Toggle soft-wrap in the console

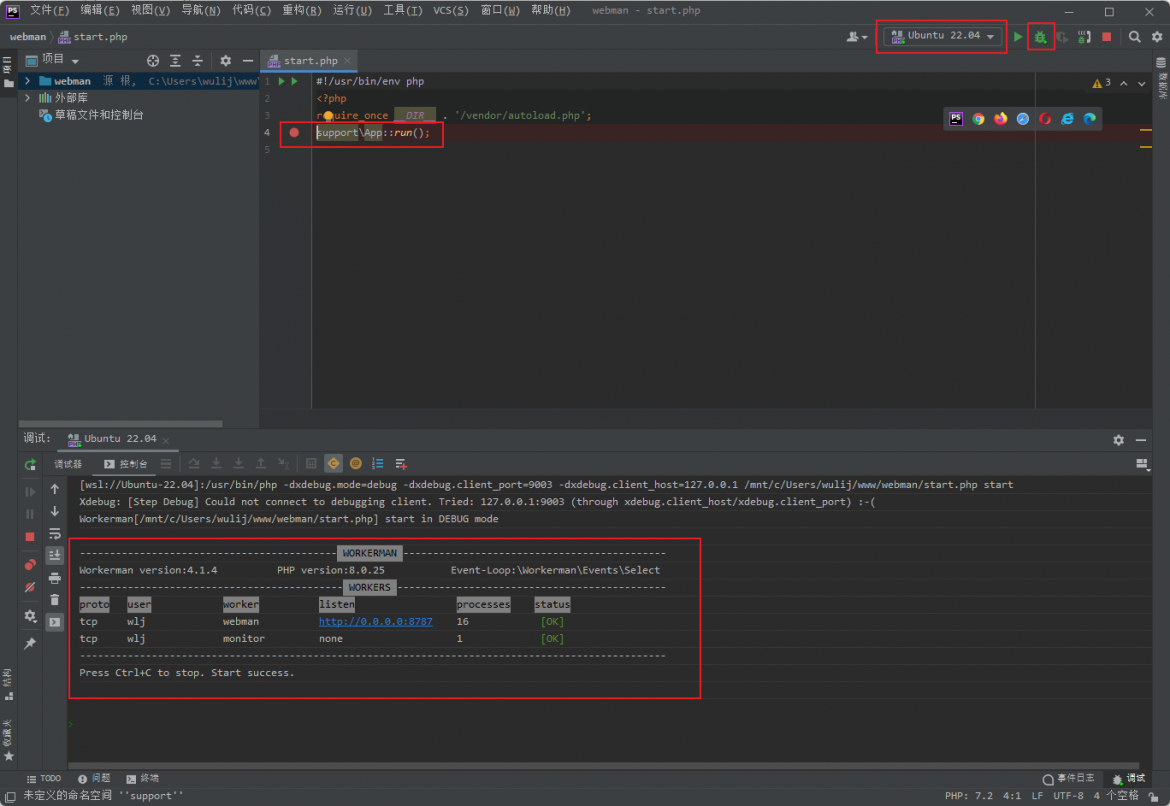click(54, 534)
